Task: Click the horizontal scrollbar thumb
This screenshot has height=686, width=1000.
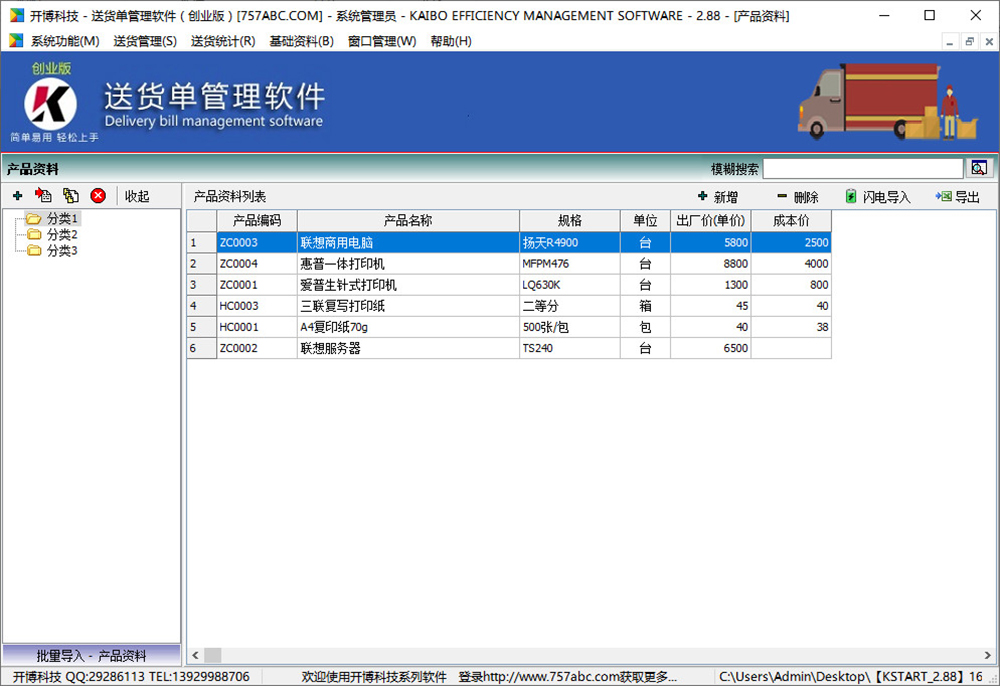Action: (212, 655)
